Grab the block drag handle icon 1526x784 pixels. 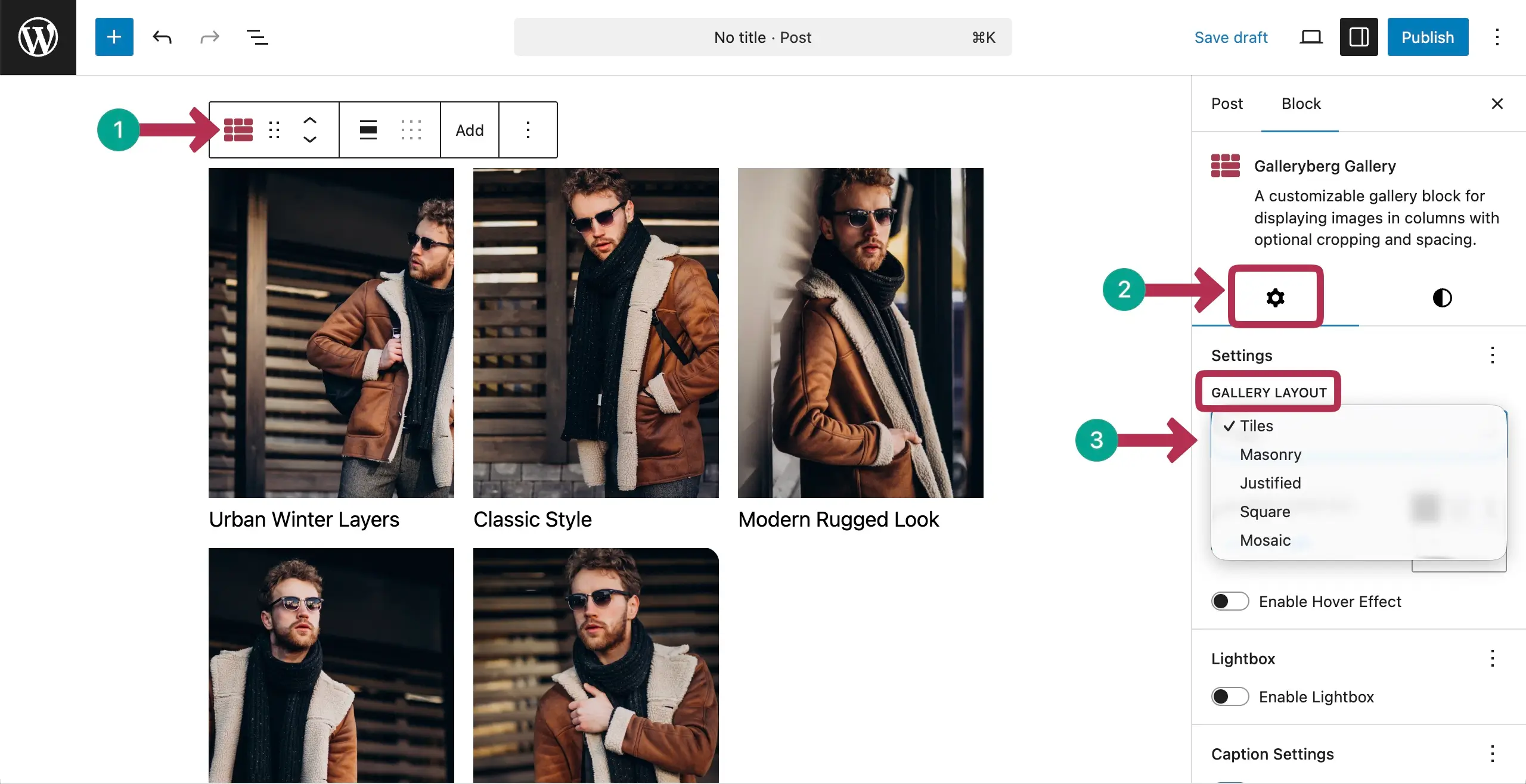tap(274, 129)
